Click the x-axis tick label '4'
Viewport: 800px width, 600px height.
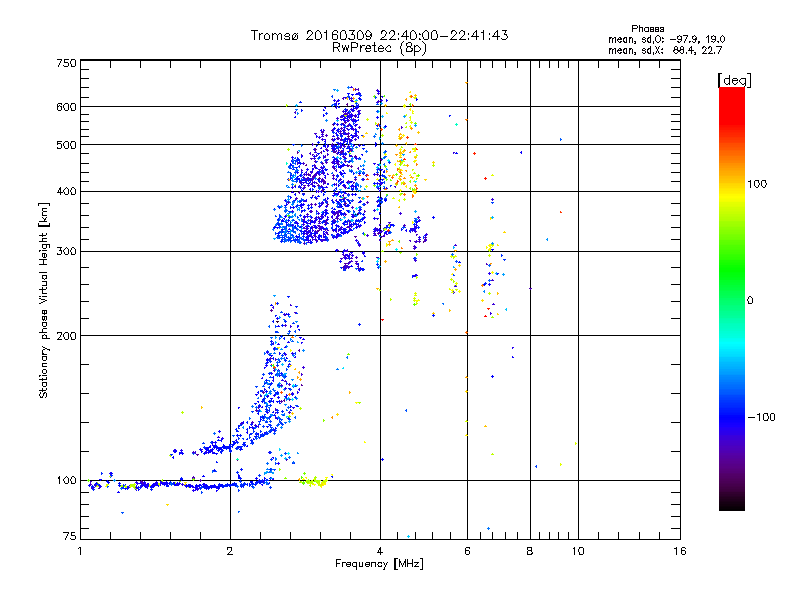380,551
